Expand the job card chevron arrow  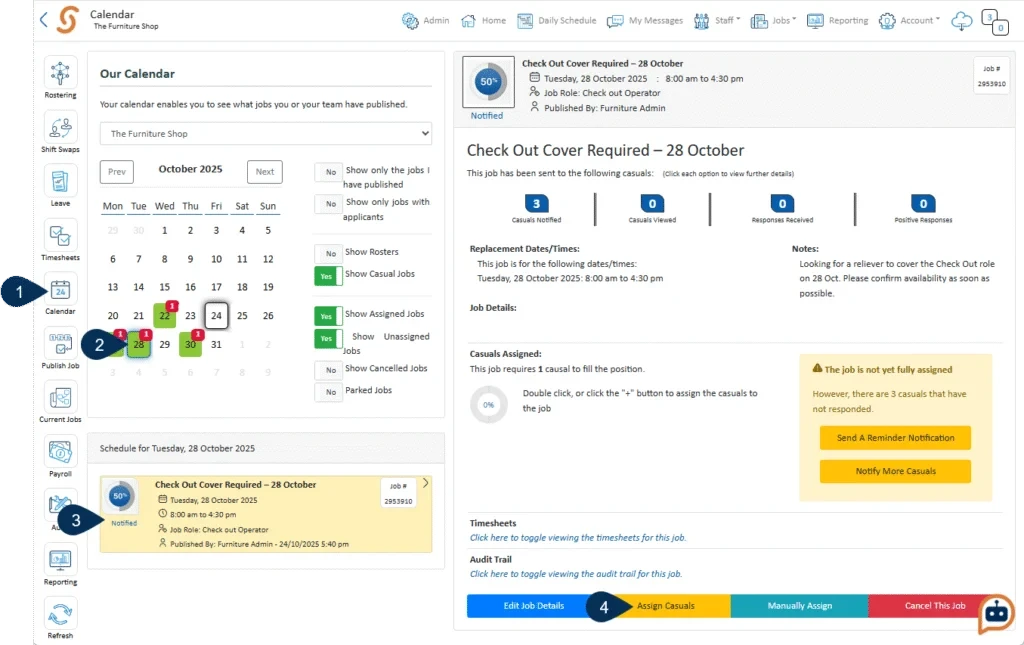pos(426,483)
